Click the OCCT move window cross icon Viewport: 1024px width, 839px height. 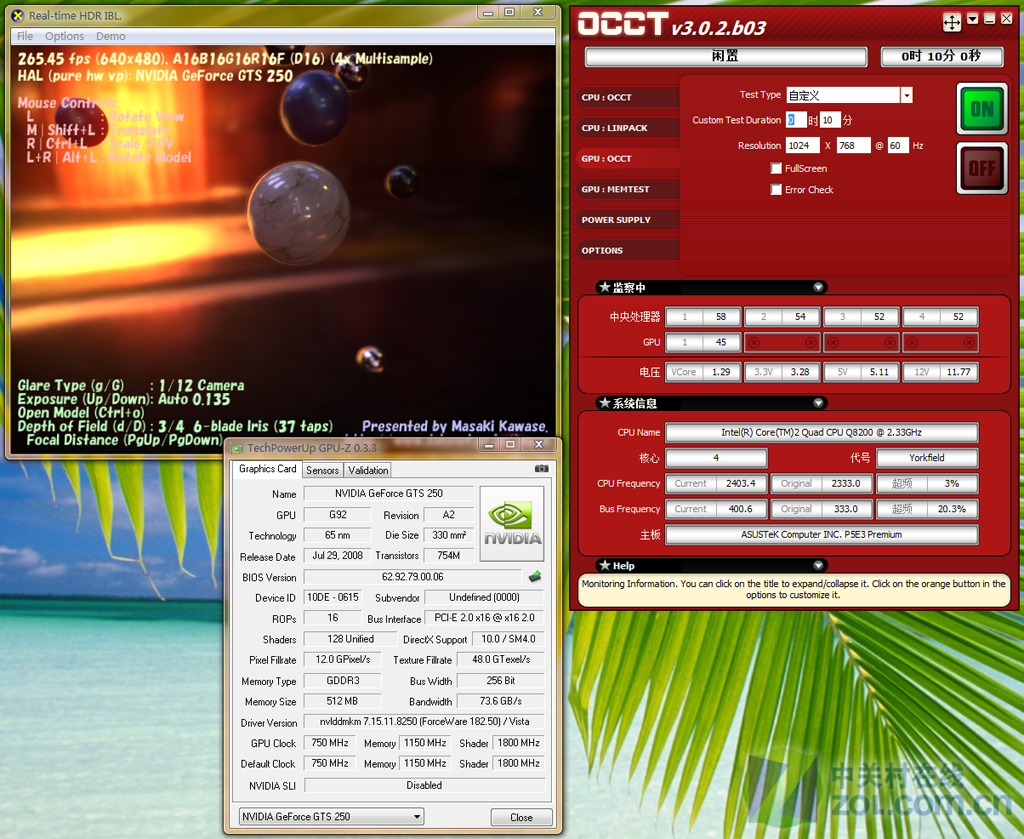tap(952, 22)
